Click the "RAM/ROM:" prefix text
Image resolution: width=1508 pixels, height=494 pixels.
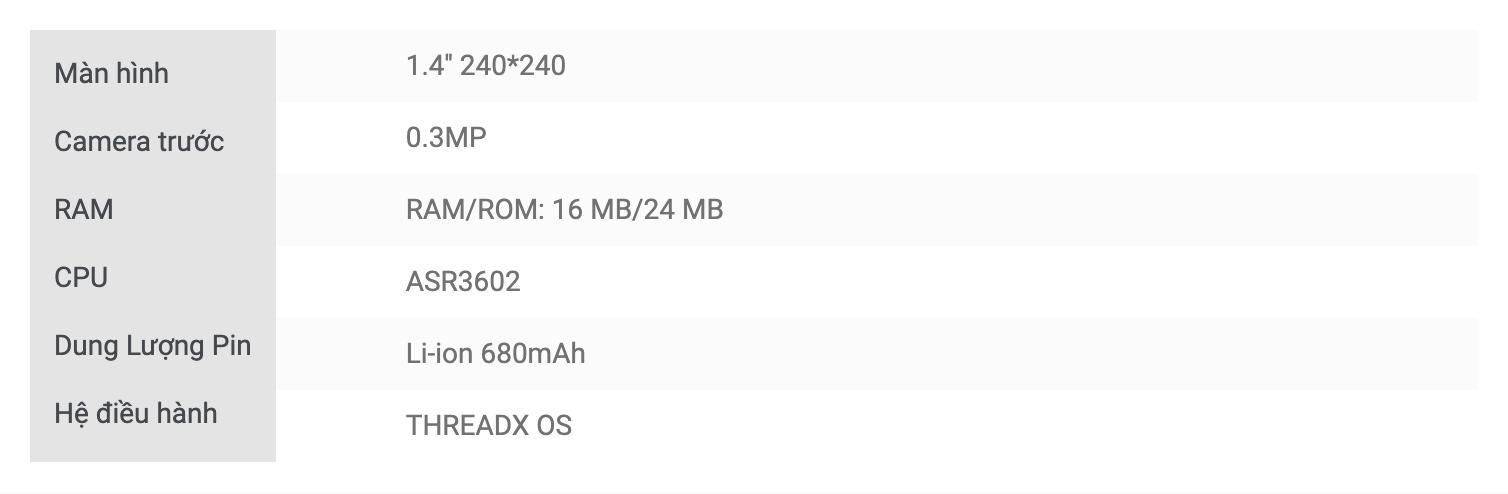click(x=474, y=210)
